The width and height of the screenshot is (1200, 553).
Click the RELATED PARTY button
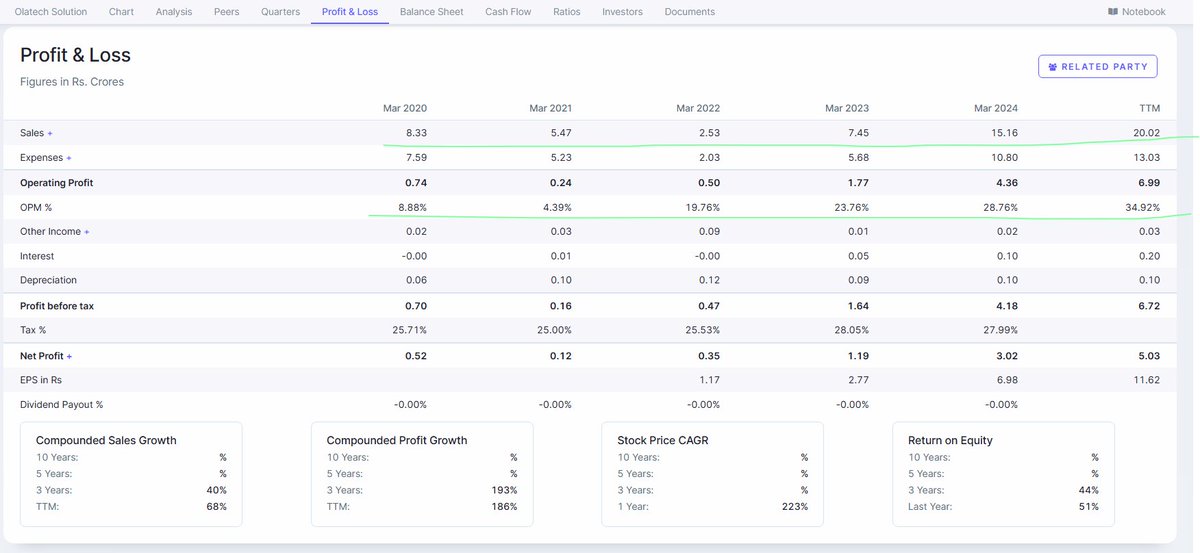point(1098,67)
